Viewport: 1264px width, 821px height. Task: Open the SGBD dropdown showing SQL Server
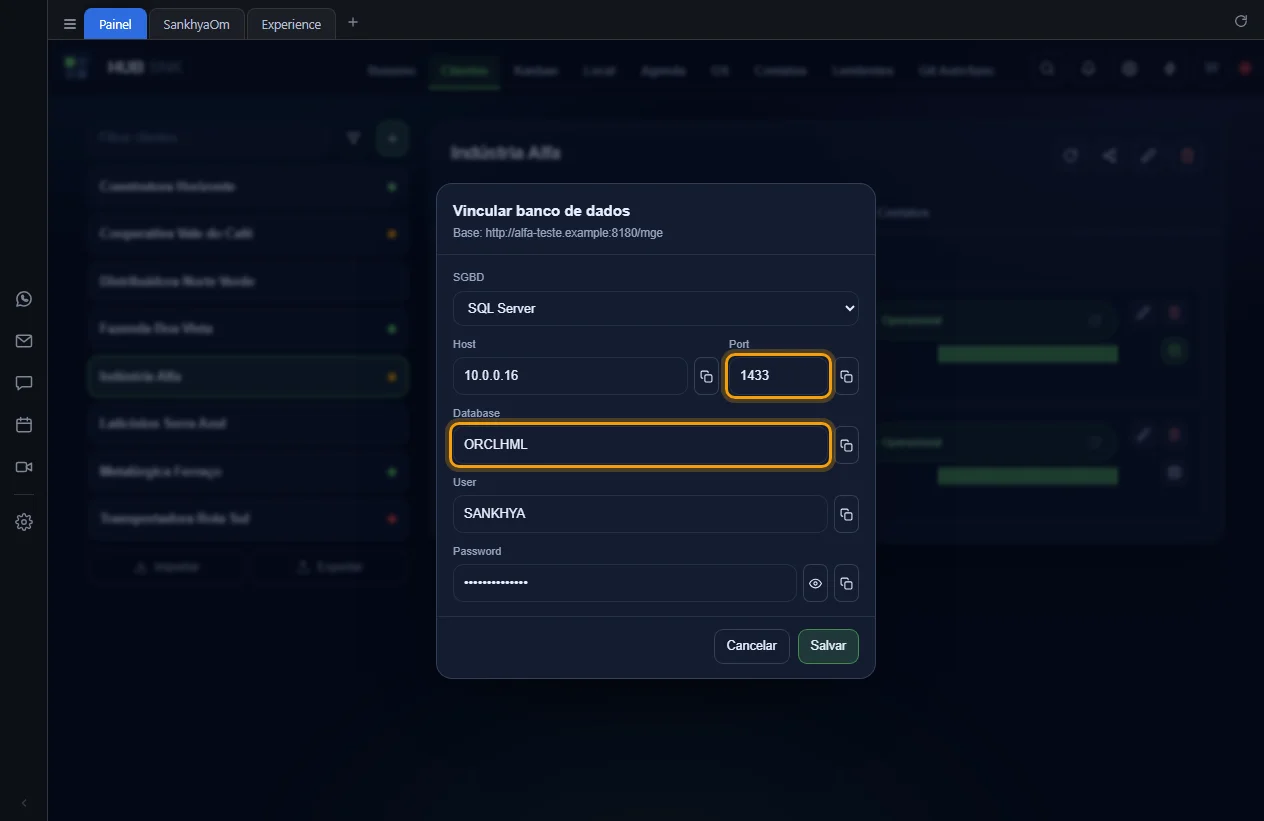point(656,308)
